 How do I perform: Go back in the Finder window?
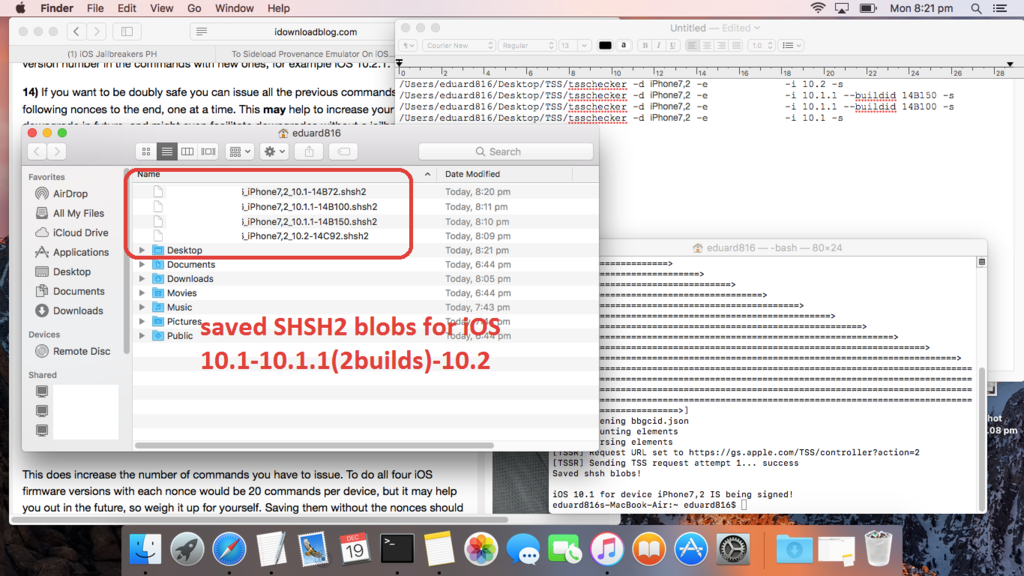coord(37,152)
